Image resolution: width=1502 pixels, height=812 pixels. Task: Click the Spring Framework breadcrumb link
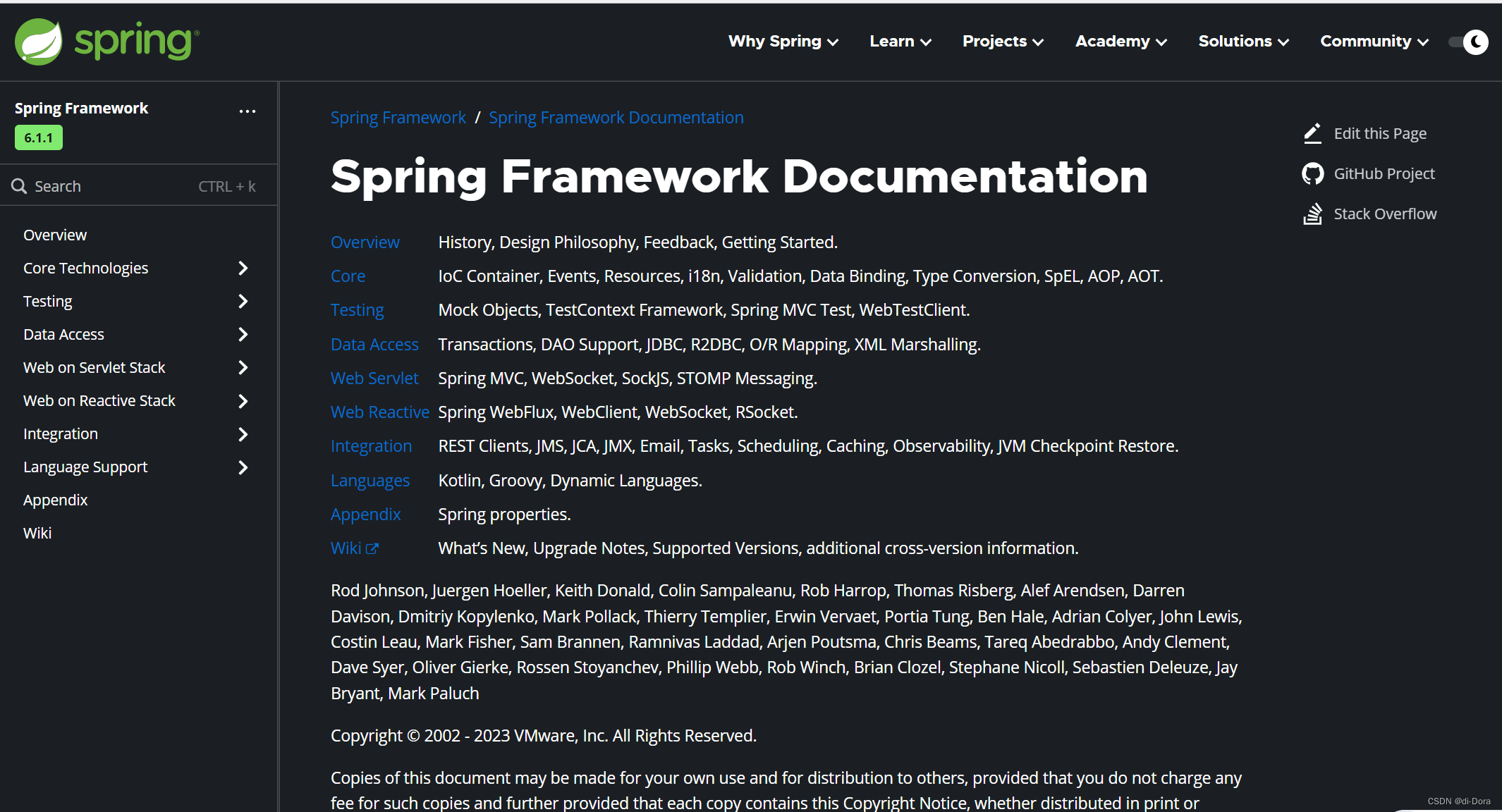coord(398,117)
